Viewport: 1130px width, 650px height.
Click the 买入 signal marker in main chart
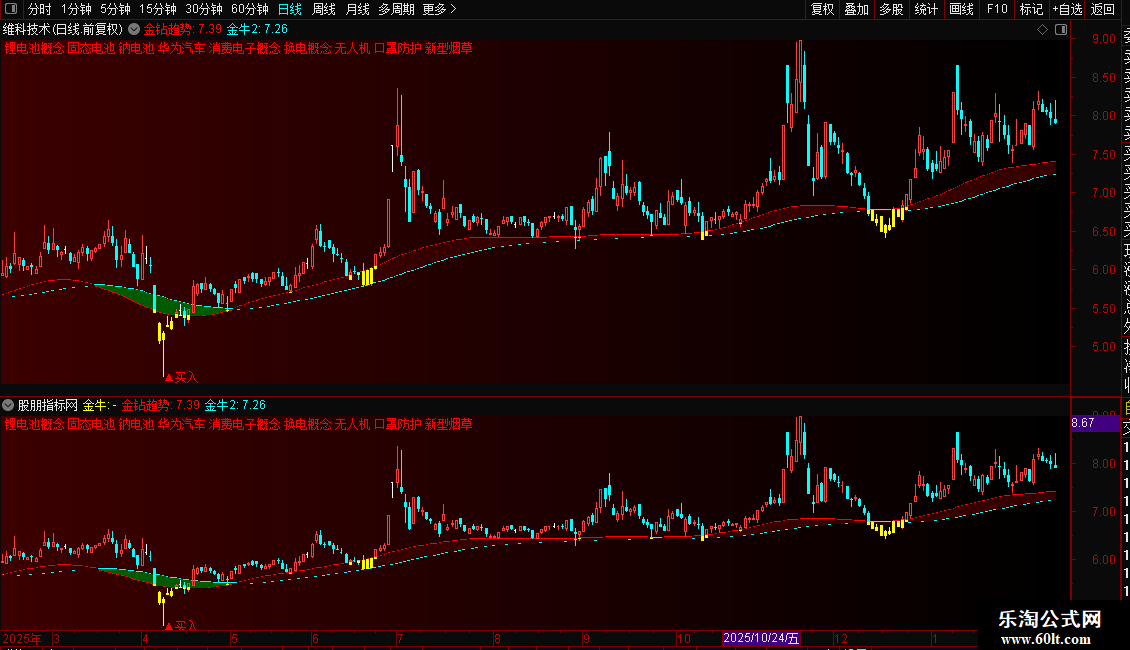181,377
